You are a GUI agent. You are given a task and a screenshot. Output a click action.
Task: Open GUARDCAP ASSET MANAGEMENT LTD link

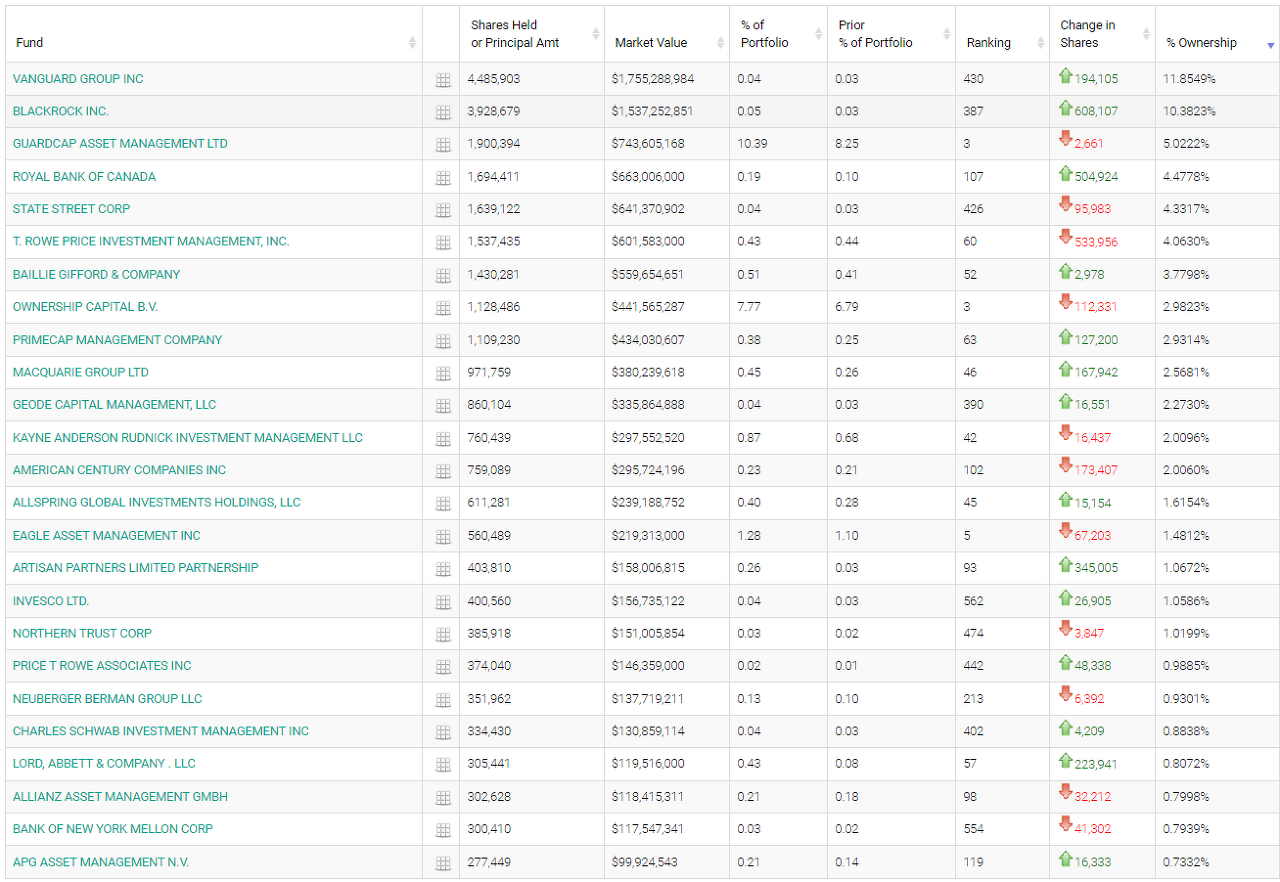(x=120, y=144)
